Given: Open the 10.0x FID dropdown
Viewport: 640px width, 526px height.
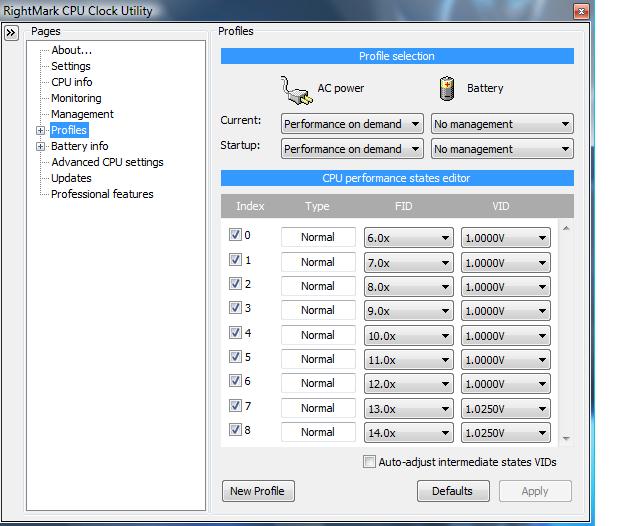Looking at the screenshot, I should click(409, 336).
